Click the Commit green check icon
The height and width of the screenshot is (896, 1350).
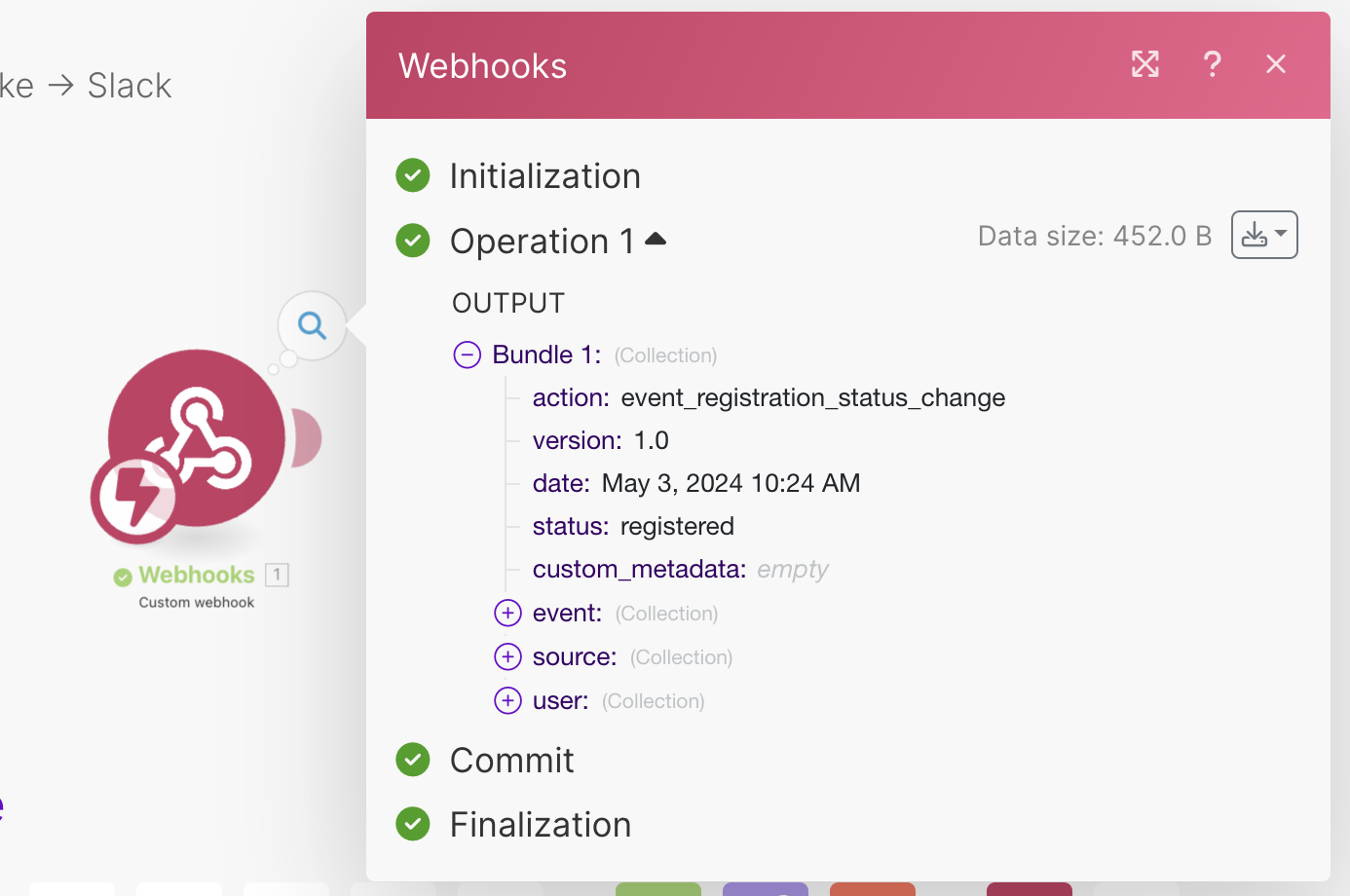[413, 760]
